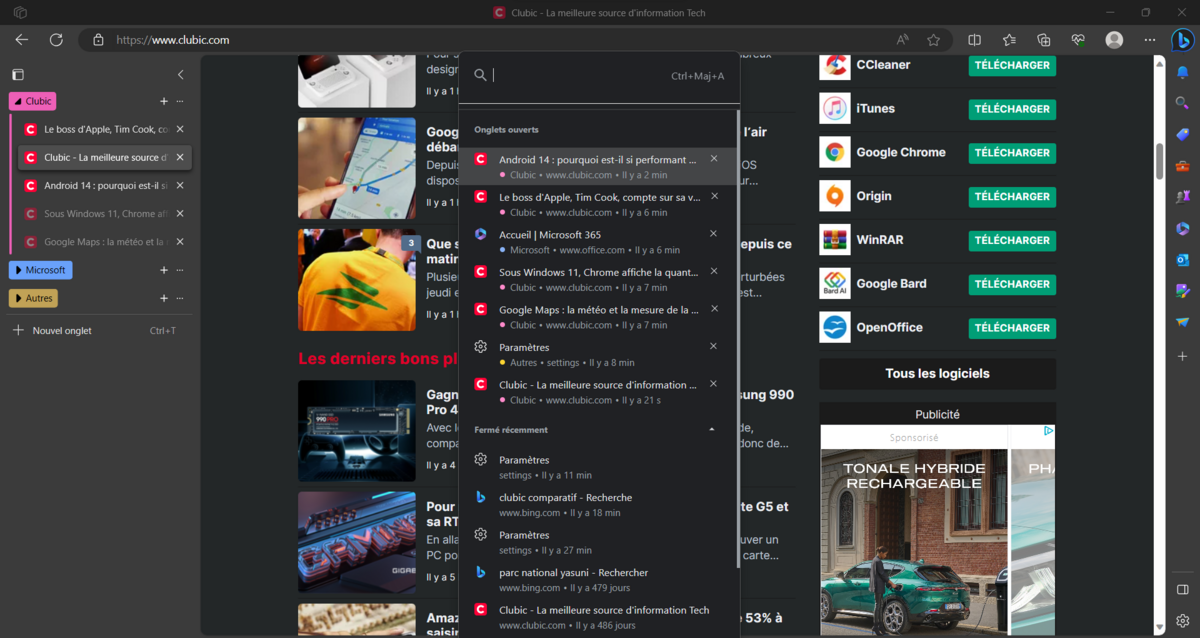
Task: Close the Paramètres tab from open tabs list
Action: (713, 346)
